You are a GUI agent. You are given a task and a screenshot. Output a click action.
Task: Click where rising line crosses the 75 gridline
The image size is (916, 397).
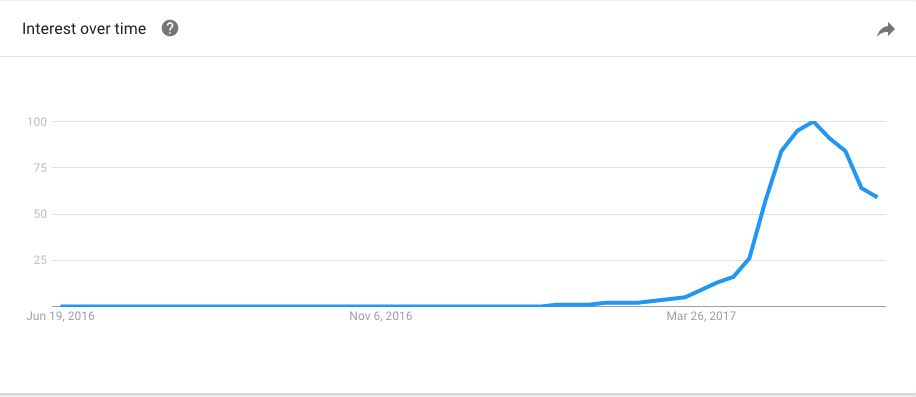point(776,168)
